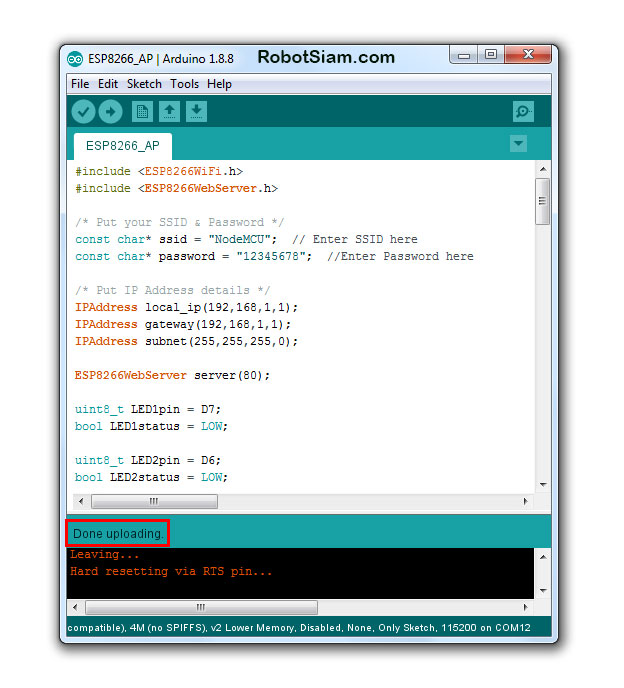Screen dimensions: 624x688
Task: Click the "Leaving..." console line
Action: tap(104, 554)
